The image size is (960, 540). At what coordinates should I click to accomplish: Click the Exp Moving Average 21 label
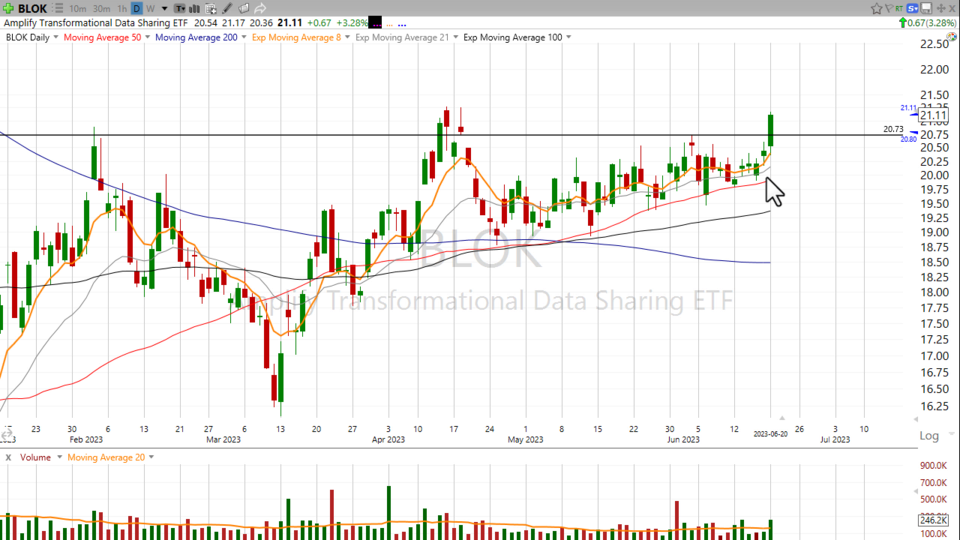pyautogui.click(x=402, y=37)
